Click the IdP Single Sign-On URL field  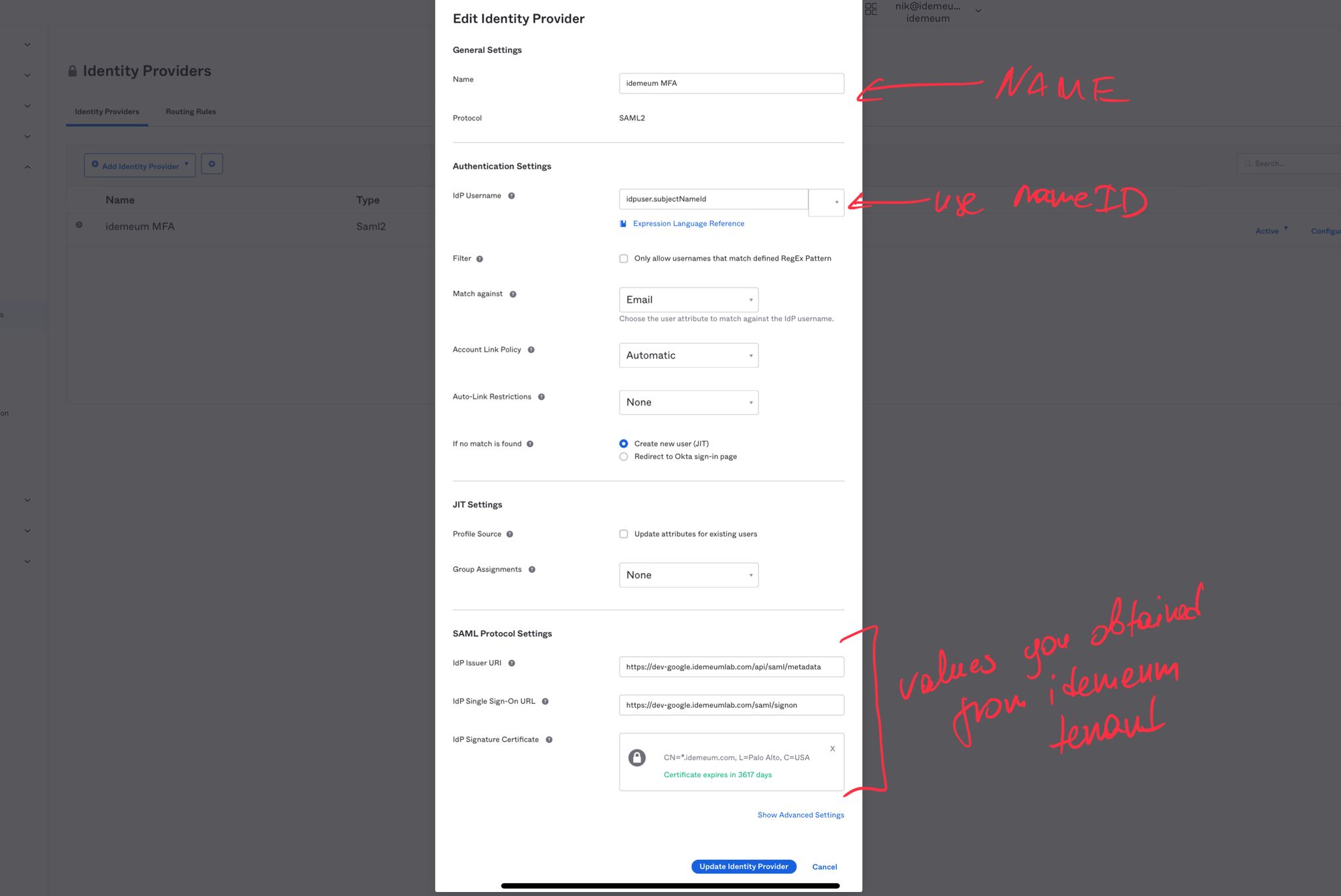click(732, 705)
